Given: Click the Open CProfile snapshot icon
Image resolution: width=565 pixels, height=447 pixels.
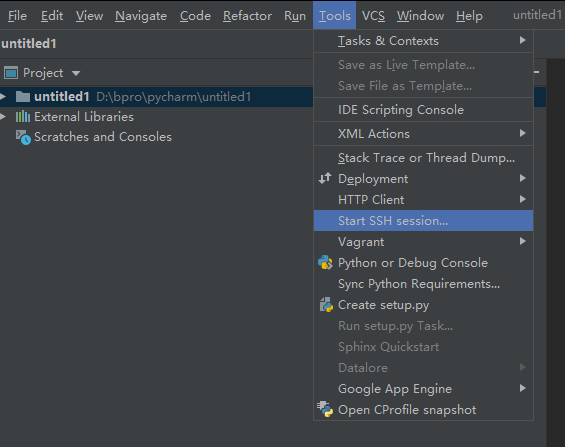Looking at the screenshot, I should point(325,410).
